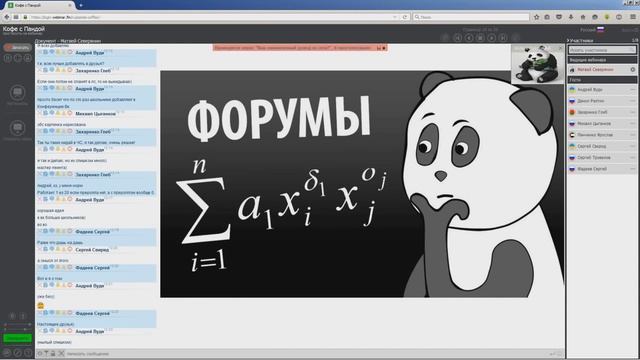Go back with browser back arrow
This screenshot has width=640, height=360.
click(7, 17)
